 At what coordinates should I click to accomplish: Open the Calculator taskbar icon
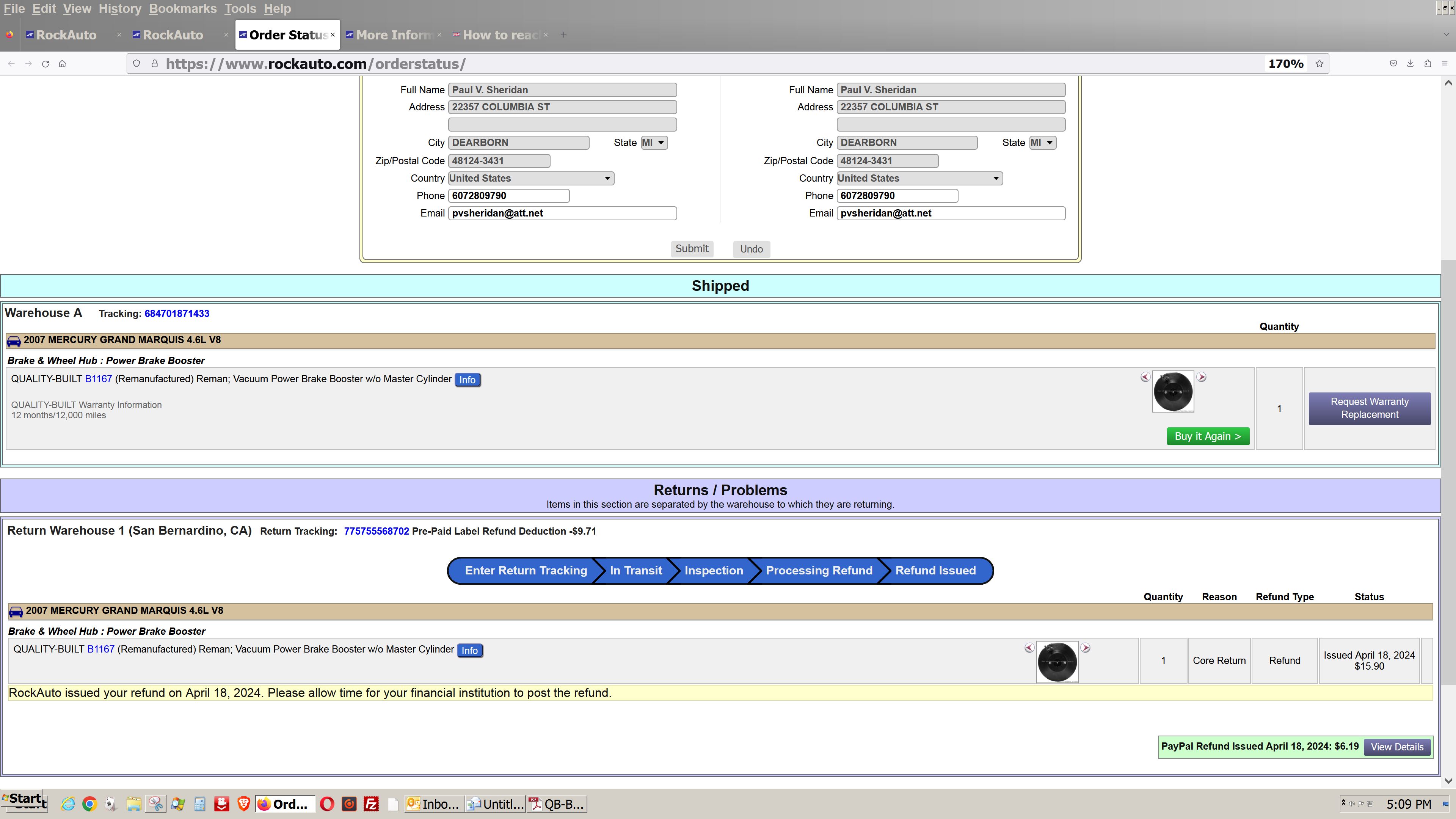199,804
